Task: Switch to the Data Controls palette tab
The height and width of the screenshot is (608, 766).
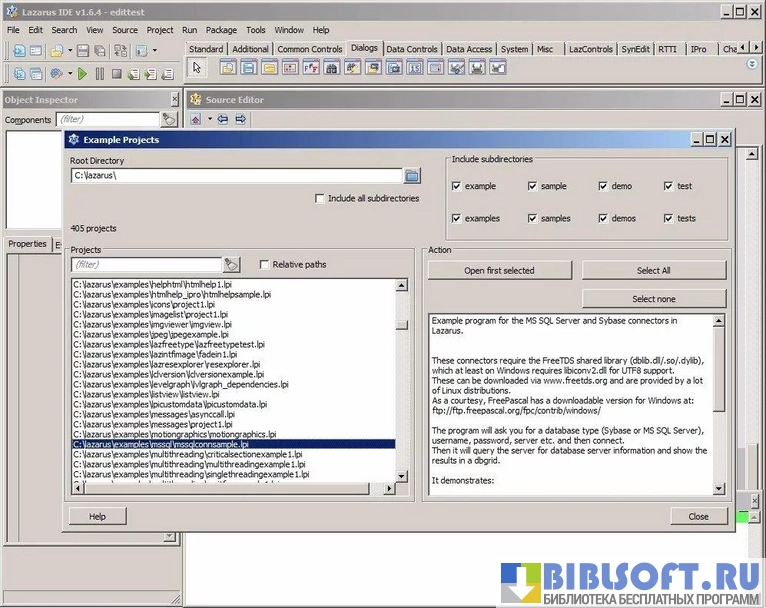Action: tap(411, 48)
